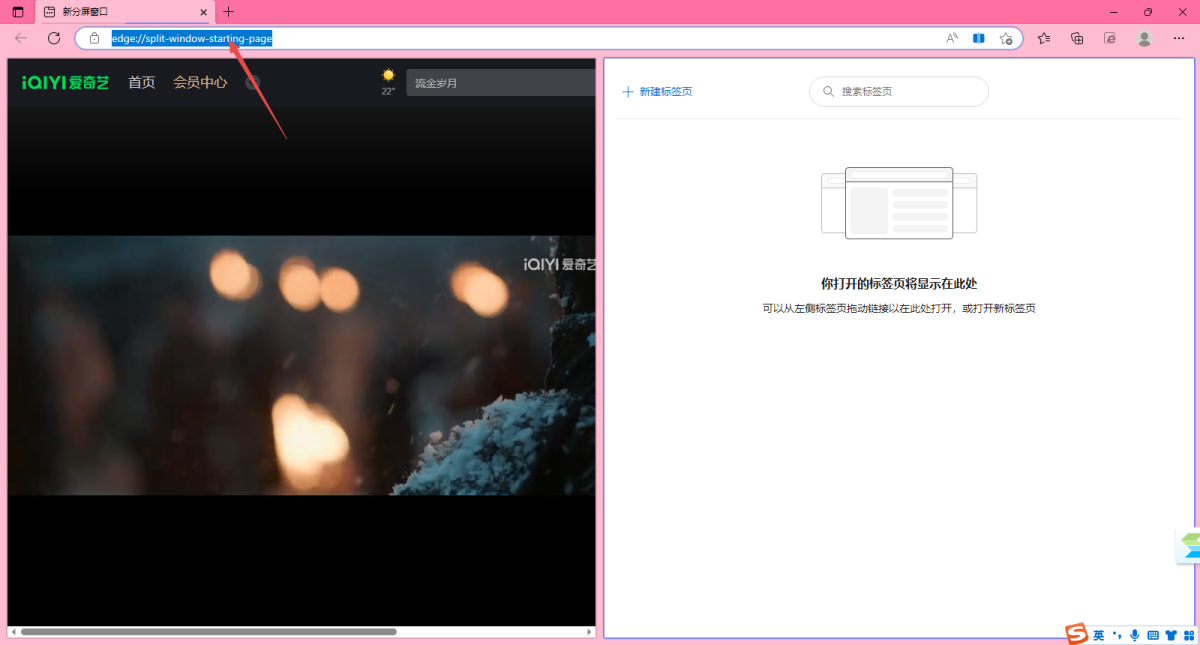This screenshot has width=1200, height=645.
Task: Open 会员中心 on iQIYI header
Action: point(200,82)
